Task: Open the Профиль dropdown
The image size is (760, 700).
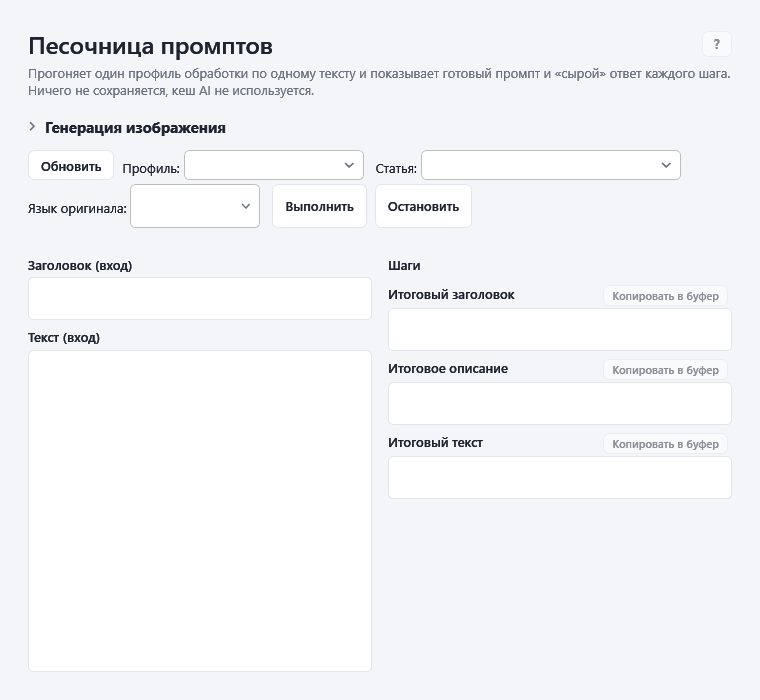Action: [x=274, y=165]
